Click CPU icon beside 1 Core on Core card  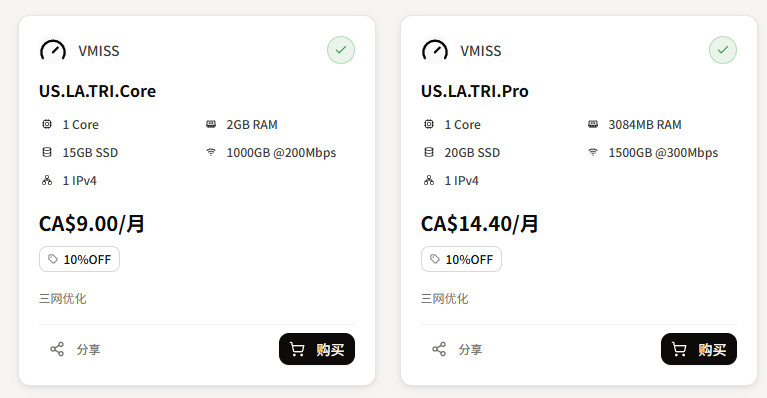coord(47,124)
